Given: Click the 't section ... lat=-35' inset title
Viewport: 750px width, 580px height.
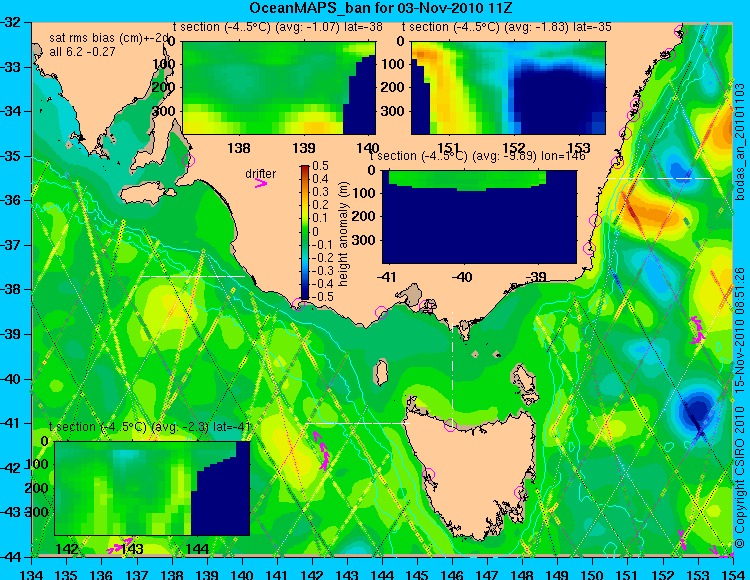Looking at the screenshot, I should (x=507, y=27).
